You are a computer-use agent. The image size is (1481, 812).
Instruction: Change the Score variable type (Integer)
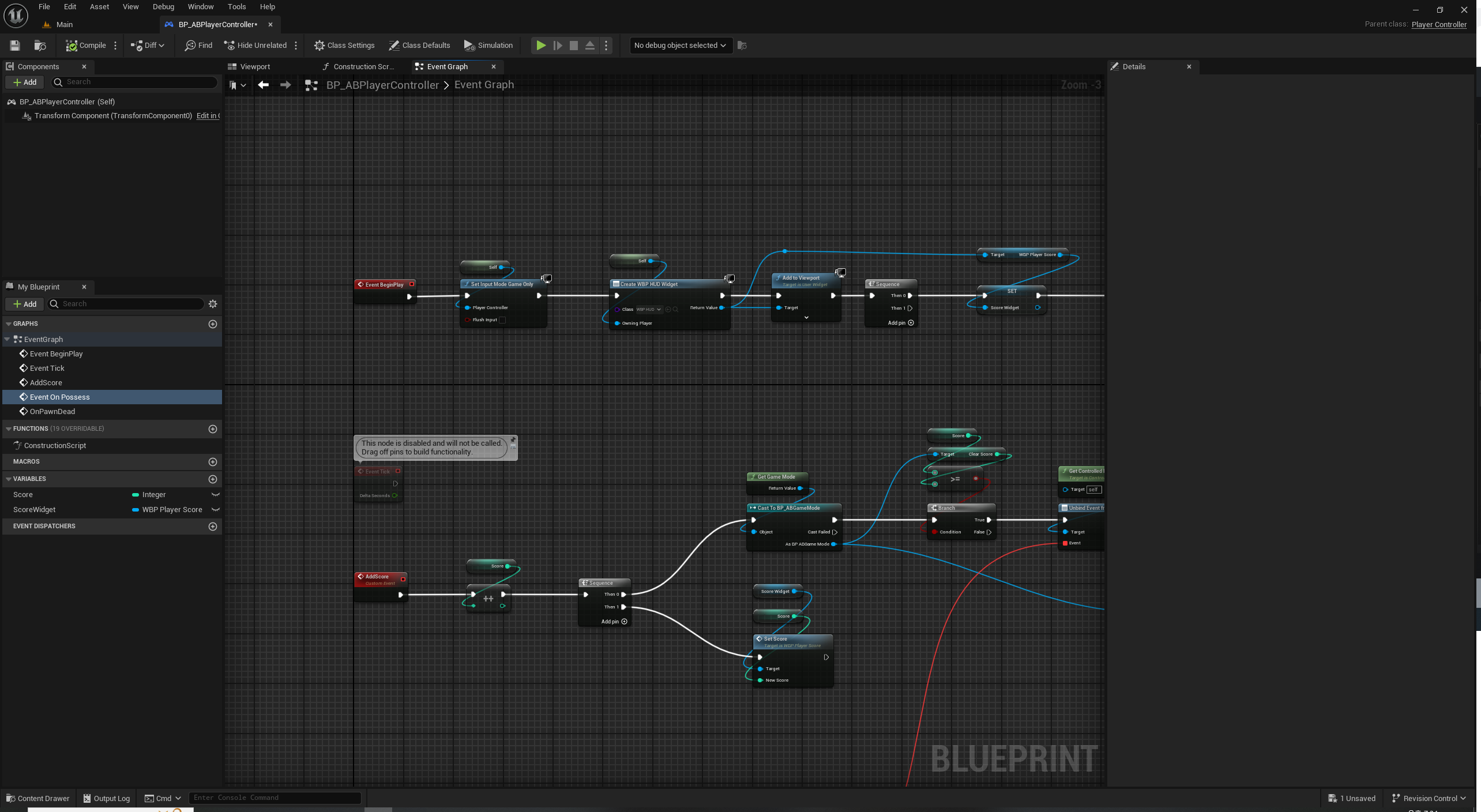coord(149,495)
